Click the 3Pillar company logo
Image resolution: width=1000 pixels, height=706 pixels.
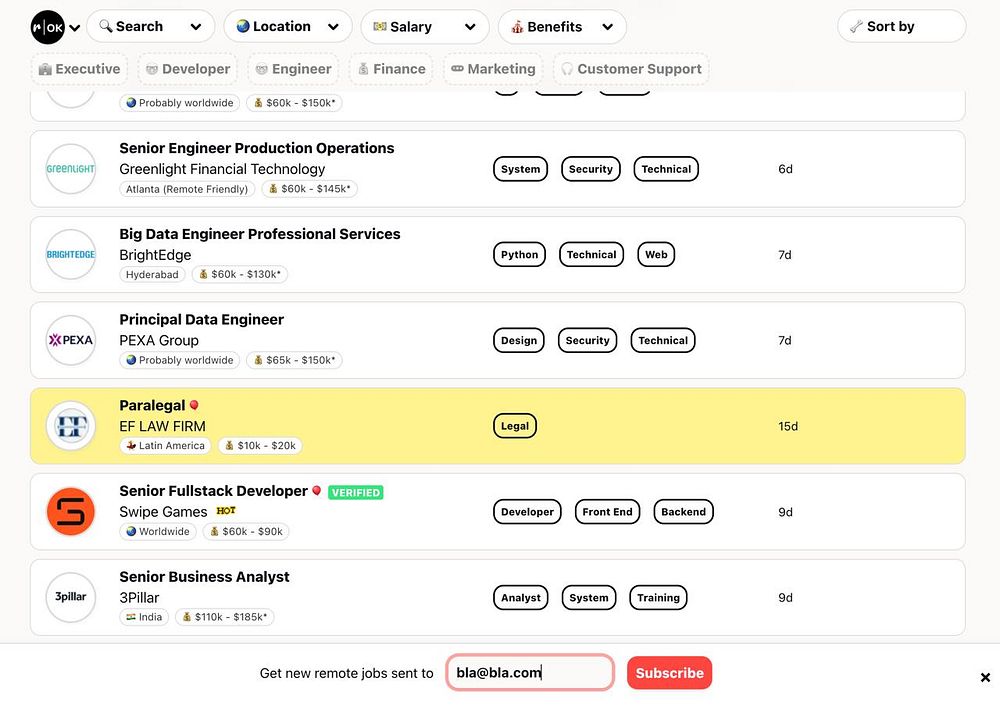71,598
